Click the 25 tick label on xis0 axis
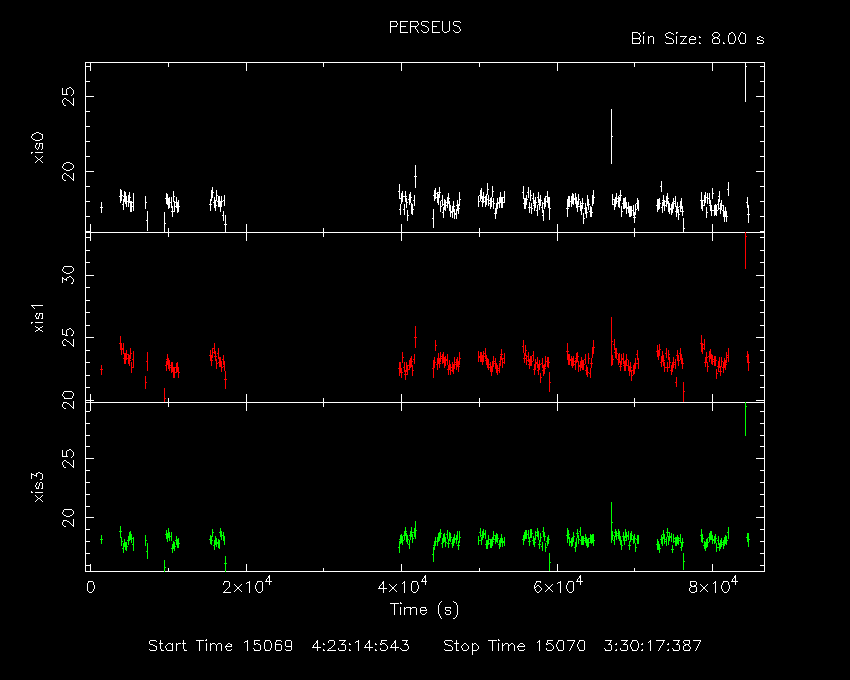The width and height of the screenshot is (850, 680). click(x=69, y=97)
